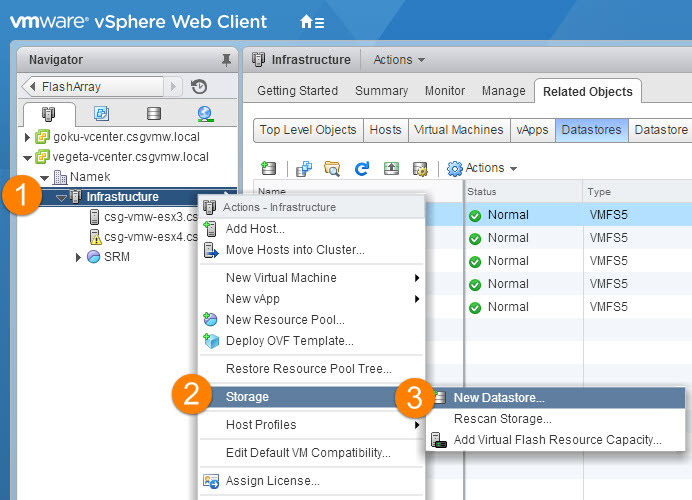Click the first Normal status row
Viewport: 692px width, 500px height.
pyautogui.click(x=508, y=215)
